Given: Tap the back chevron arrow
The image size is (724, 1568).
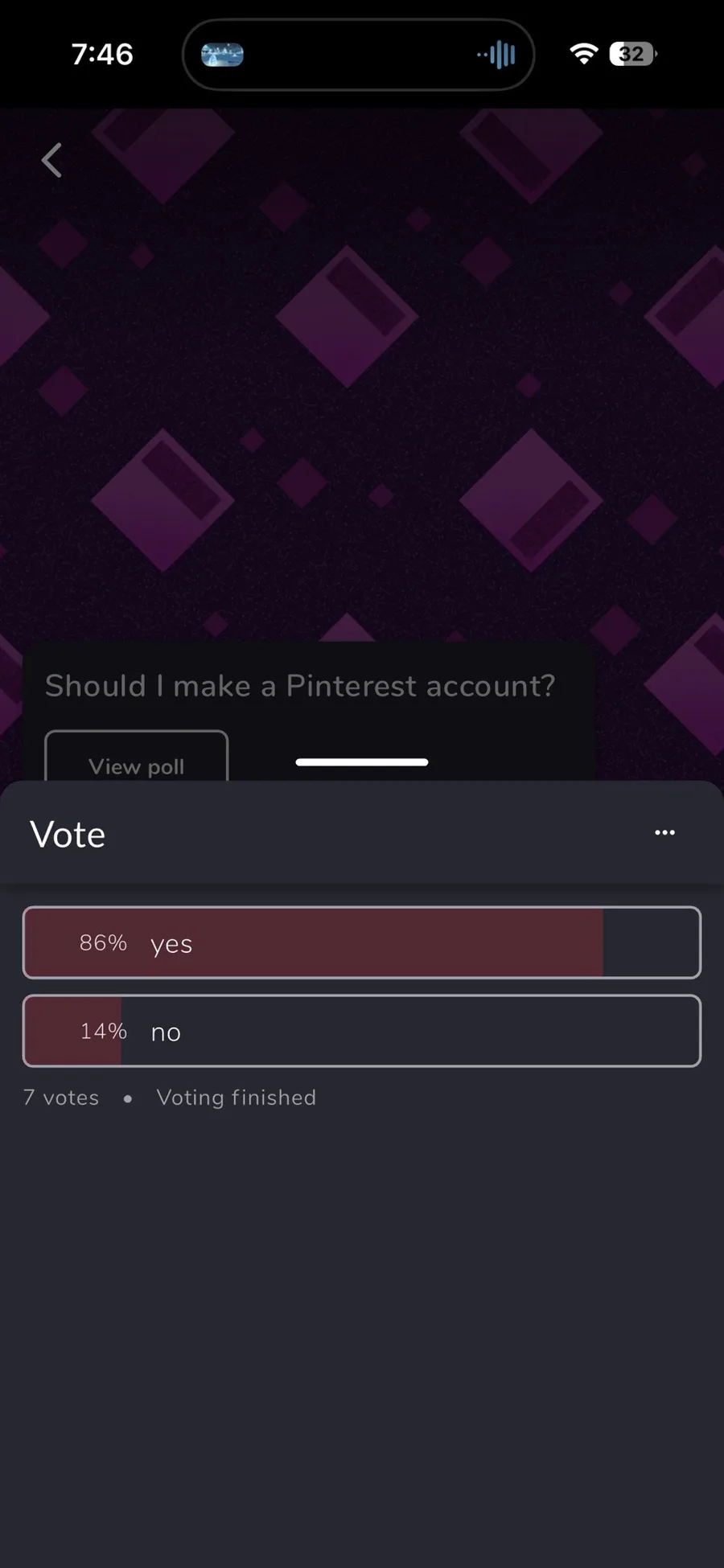Looking at the screenshot, I should pyautogui.click(x=51, y=160).
